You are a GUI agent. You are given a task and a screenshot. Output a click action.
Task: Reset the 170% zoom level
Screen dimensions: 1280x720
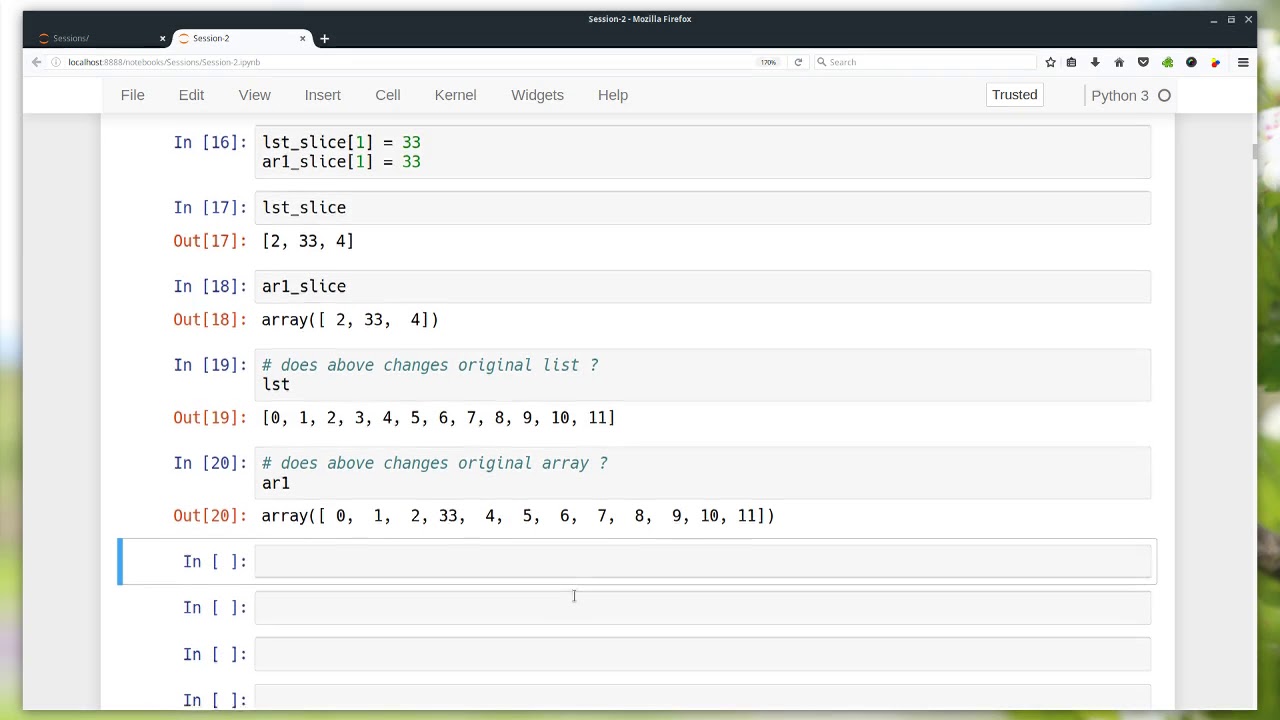[768, 62]
